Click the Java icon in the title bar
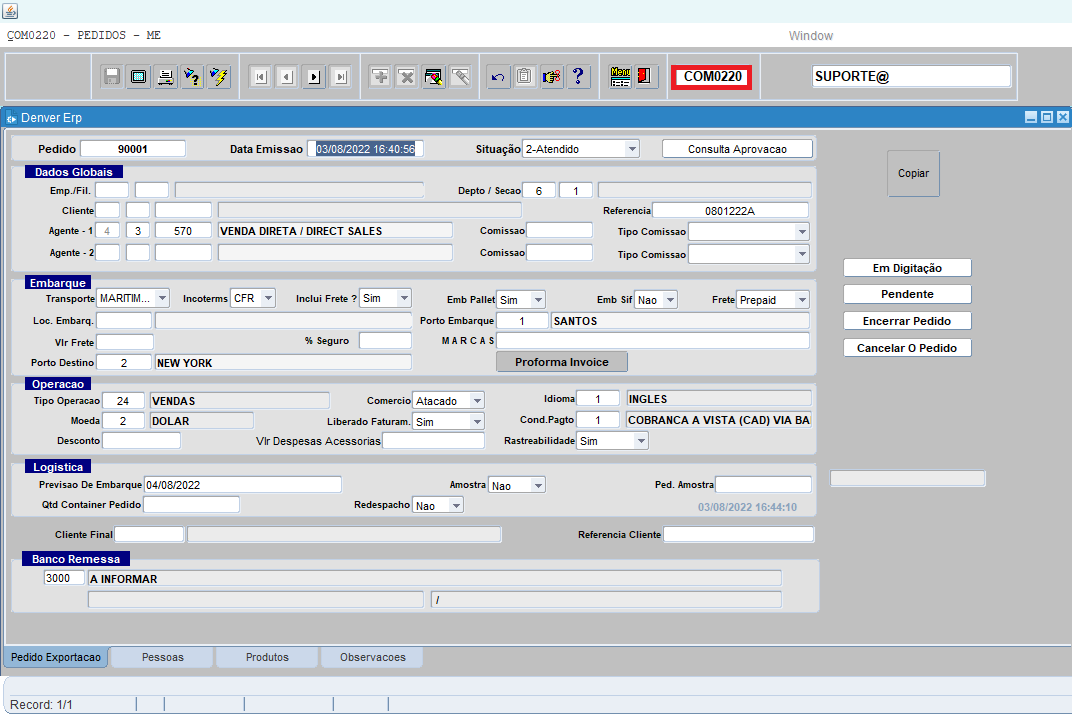The image size is (1072, 714). pyautogui.click(x=10, y=10)
